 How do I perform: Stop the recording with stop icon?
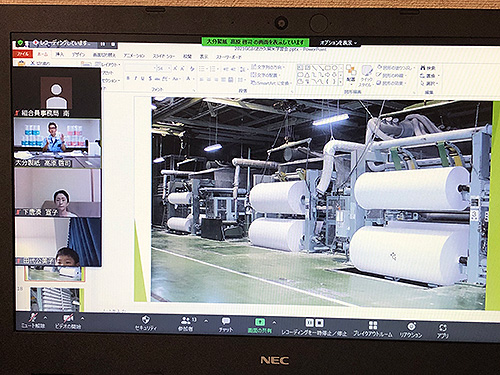(x=319, y=323)
